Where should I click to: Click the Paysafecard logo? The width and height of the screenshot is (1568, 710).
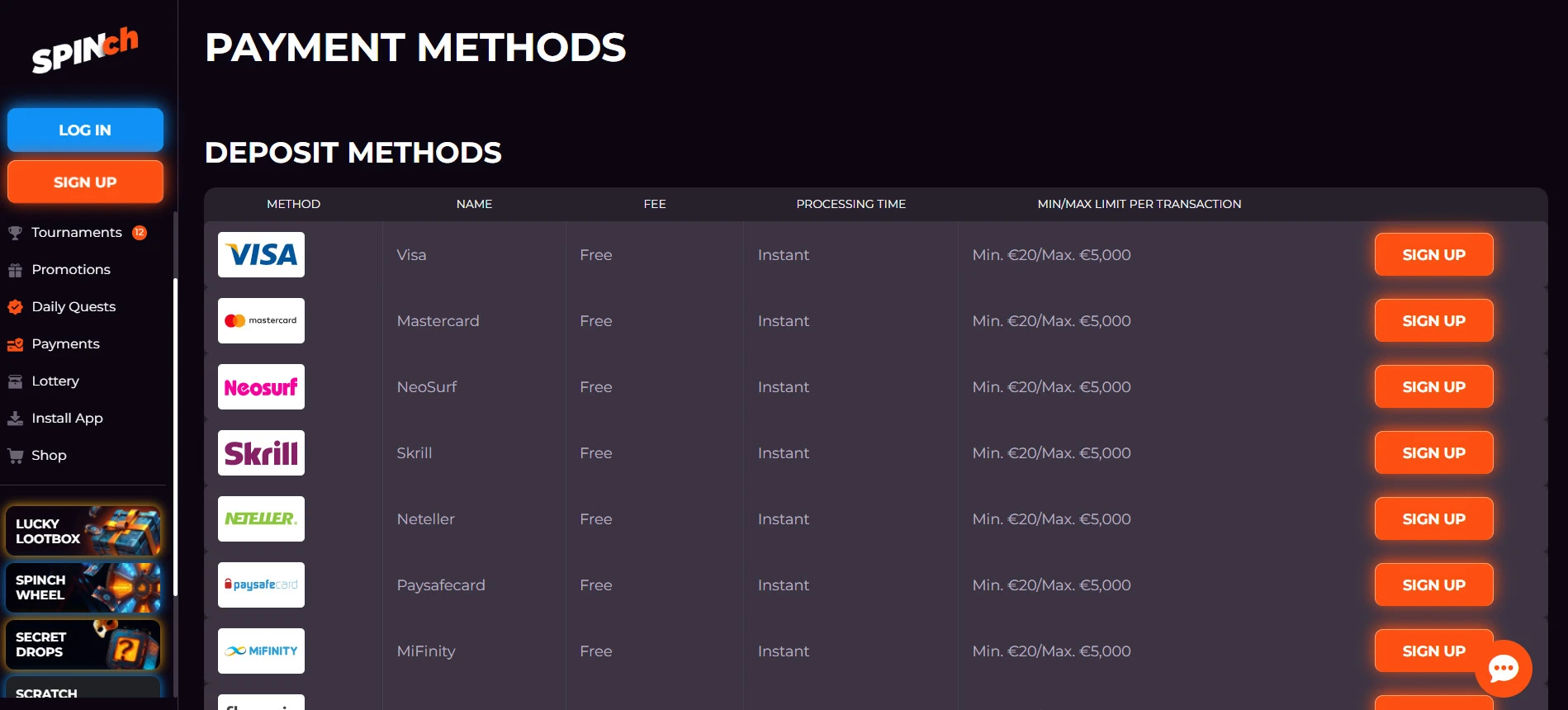click(261, 585)
